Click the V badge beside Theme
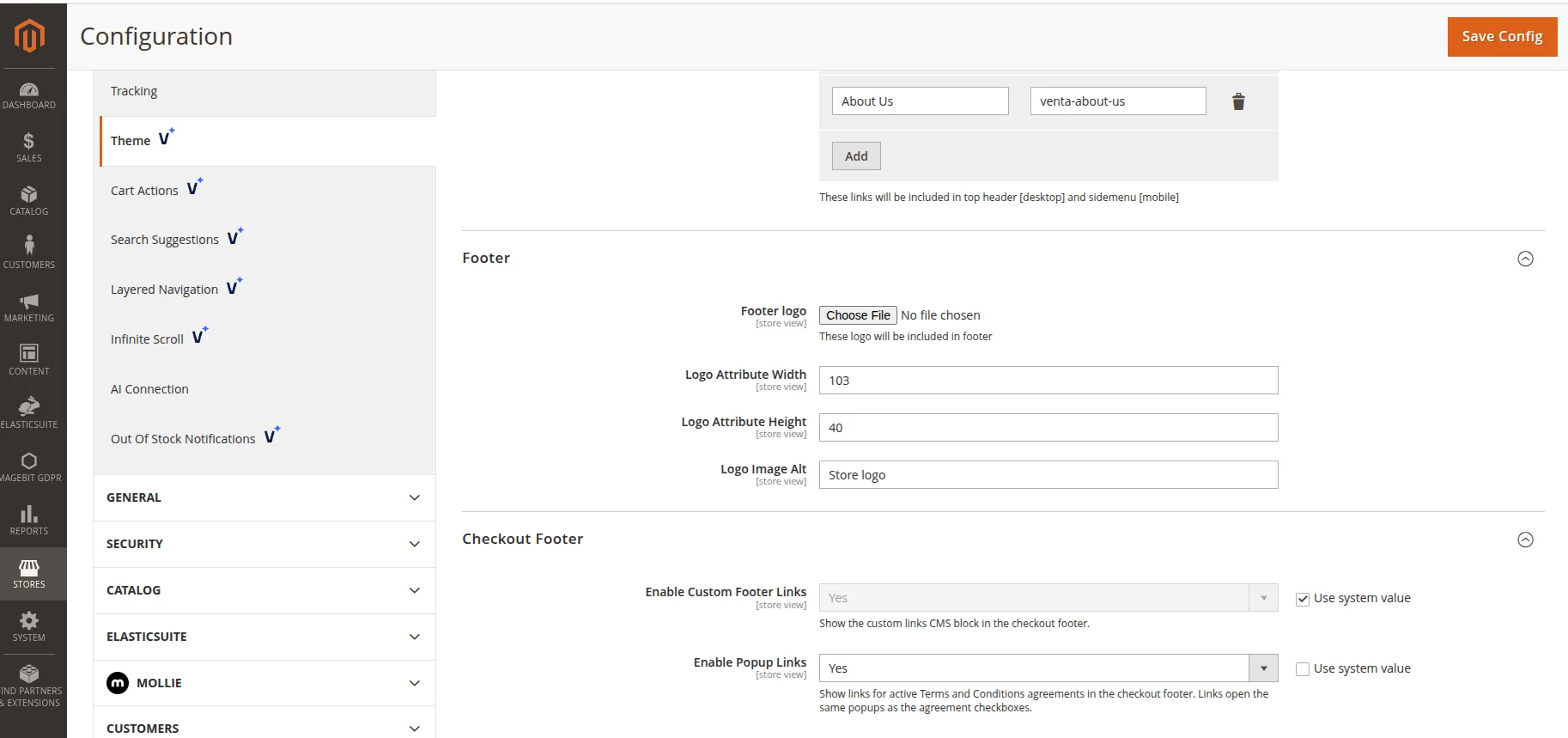Viewport: 1568px width, 738px height. [x=167, y=137]
